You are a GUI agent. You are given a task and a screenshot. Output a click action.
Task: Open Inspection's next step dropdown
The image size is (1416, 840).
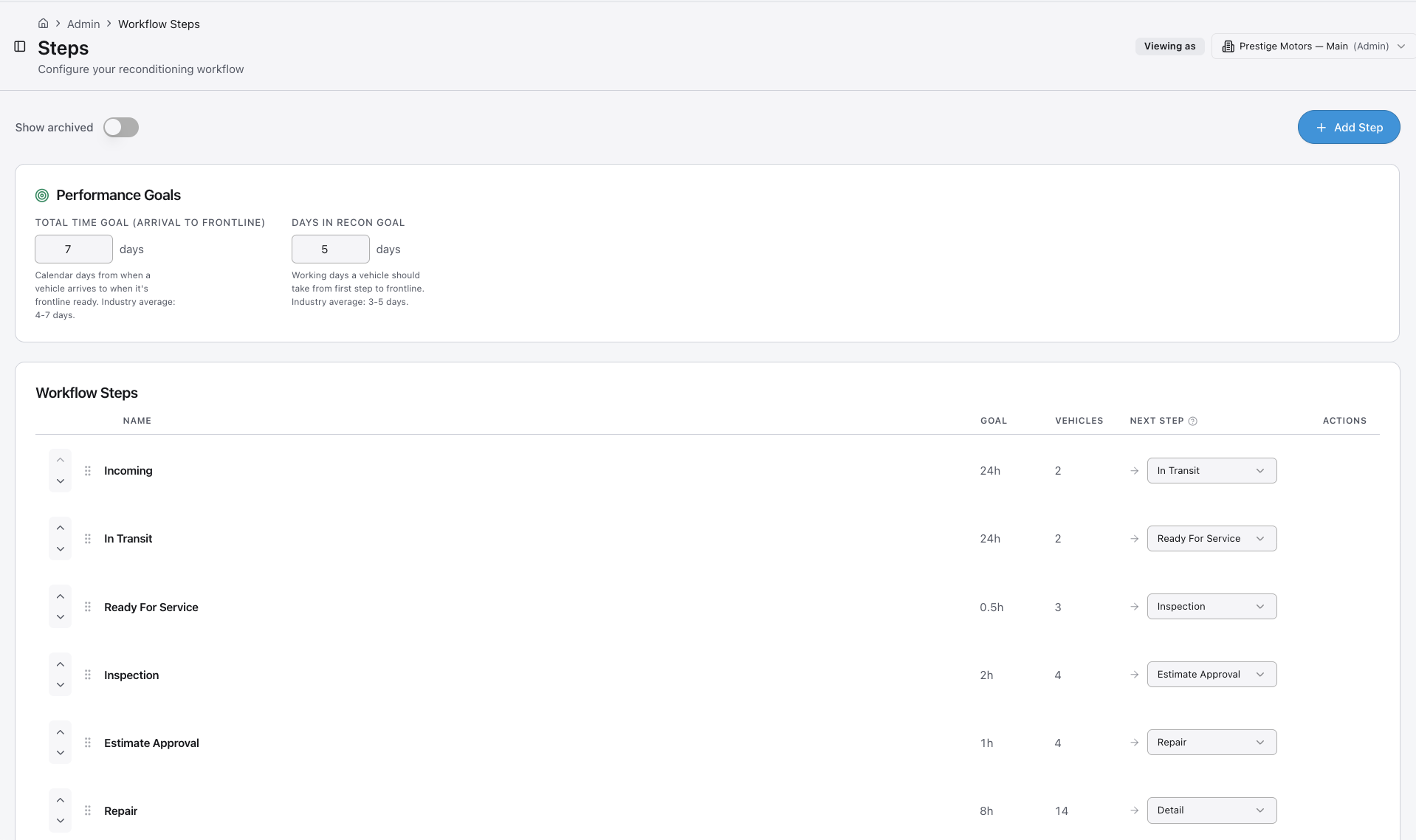[x=1211, y=675]
